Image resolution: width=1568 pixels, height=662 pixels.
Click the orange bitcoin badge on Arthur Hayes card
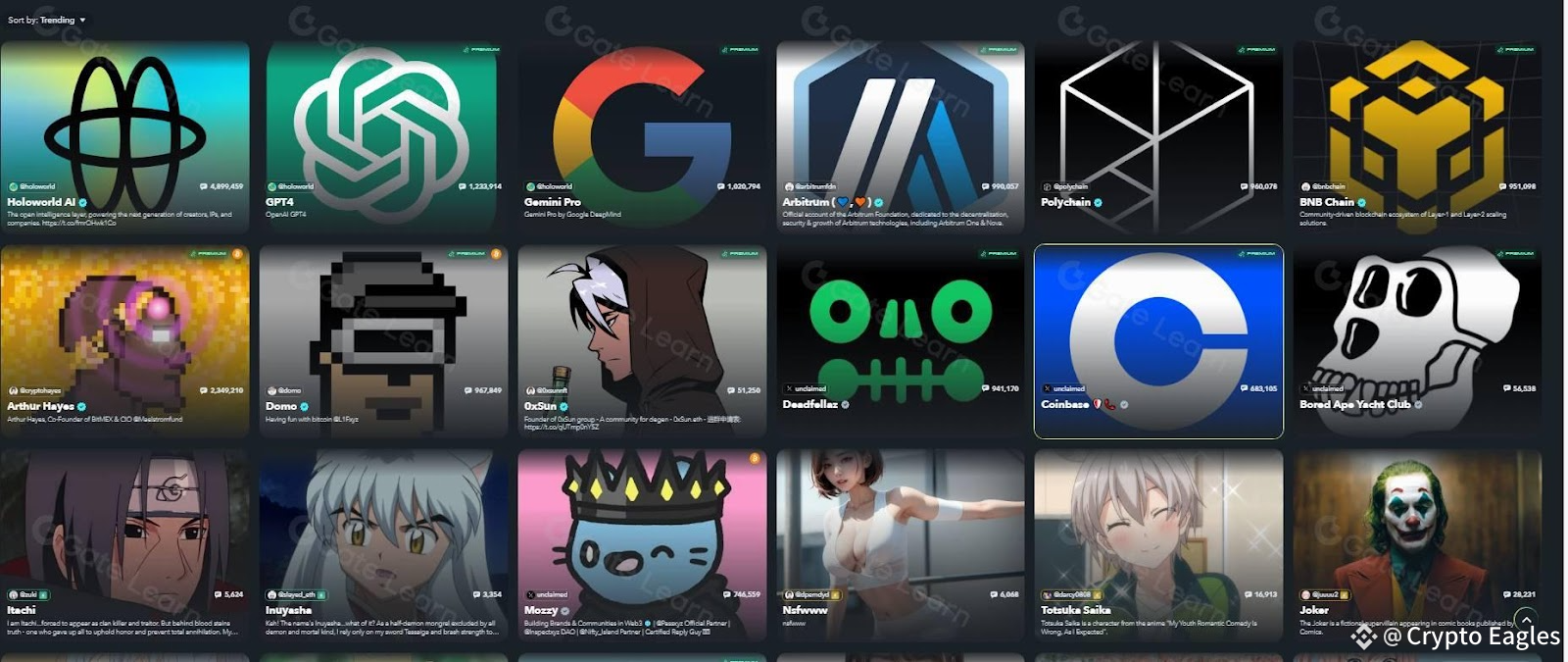coord(237,254)
